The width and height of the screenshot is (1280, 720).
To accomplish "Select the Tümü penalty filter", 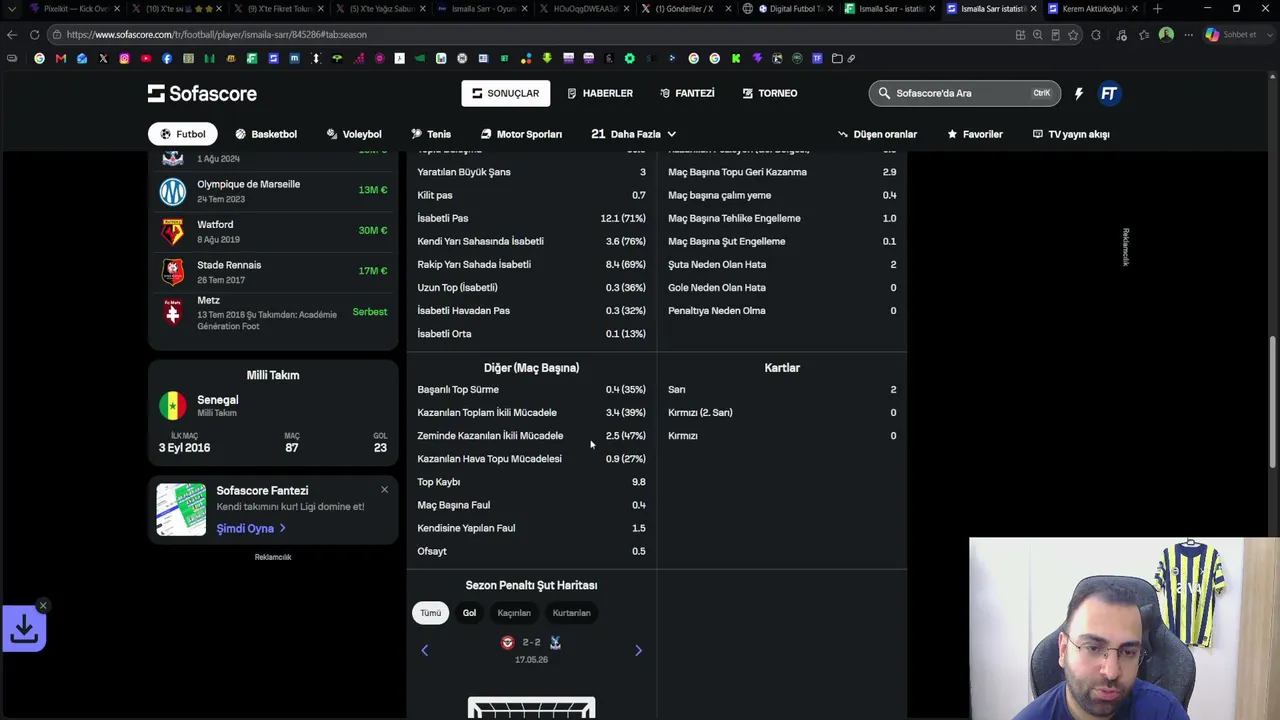I will tap(430, 613).
